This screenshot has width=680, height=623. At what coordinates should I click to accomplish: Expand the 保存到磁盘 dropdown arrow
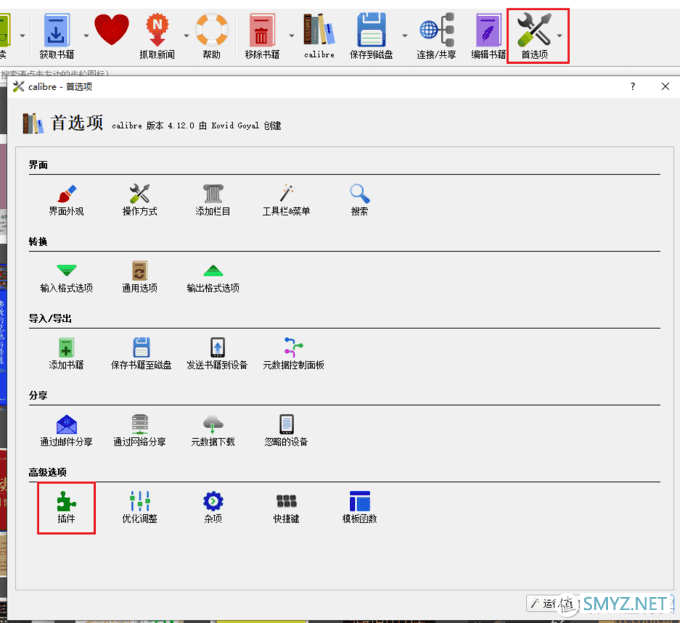tap(405, 36)
